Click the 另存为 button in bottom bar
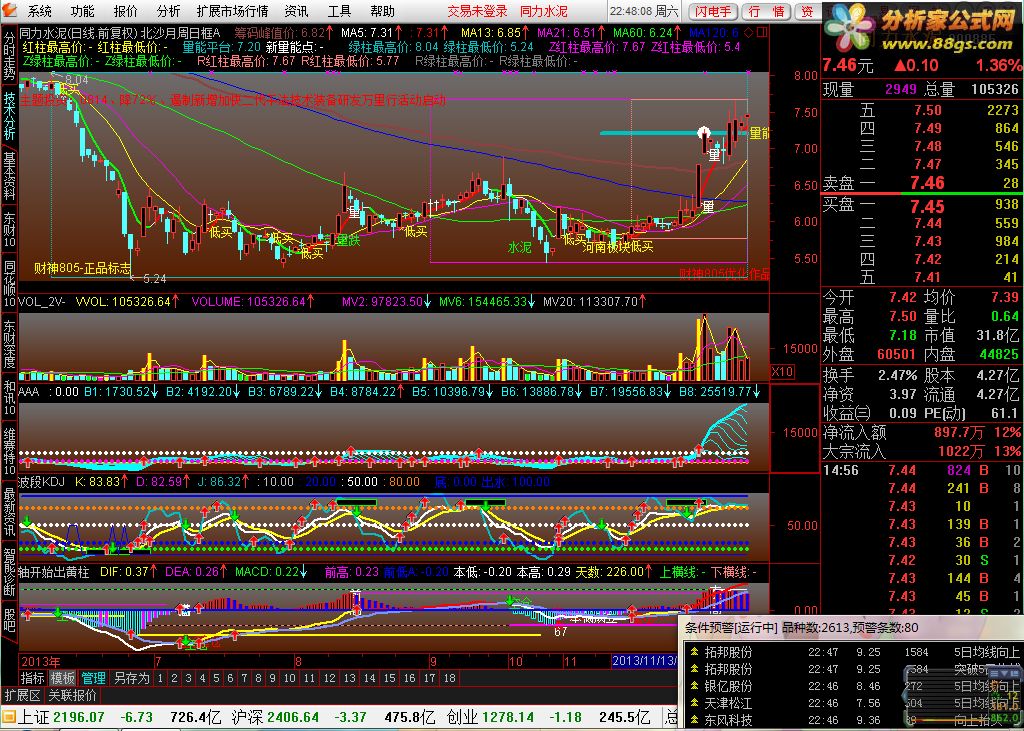 point(131,678)
